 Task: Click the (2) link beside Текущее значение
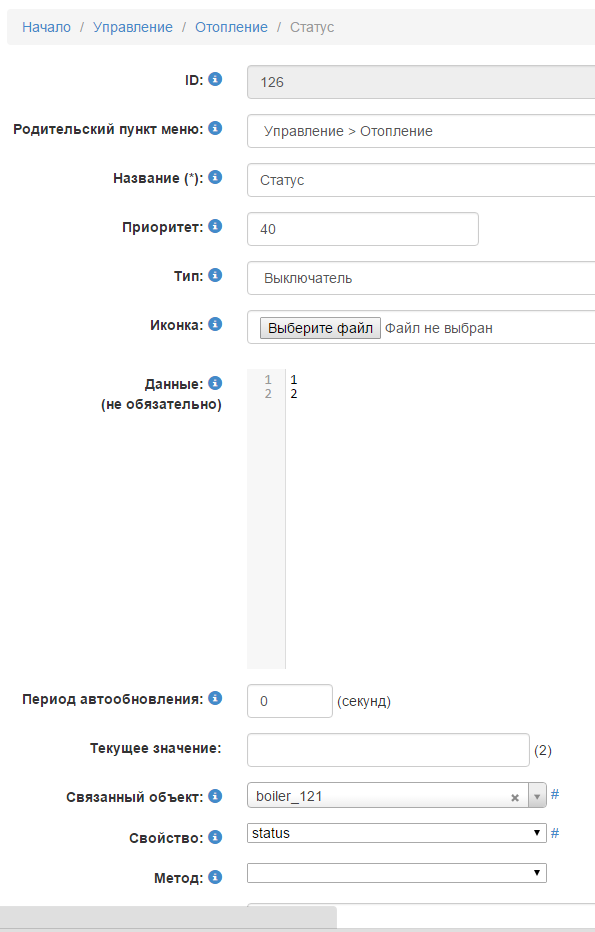543,750
